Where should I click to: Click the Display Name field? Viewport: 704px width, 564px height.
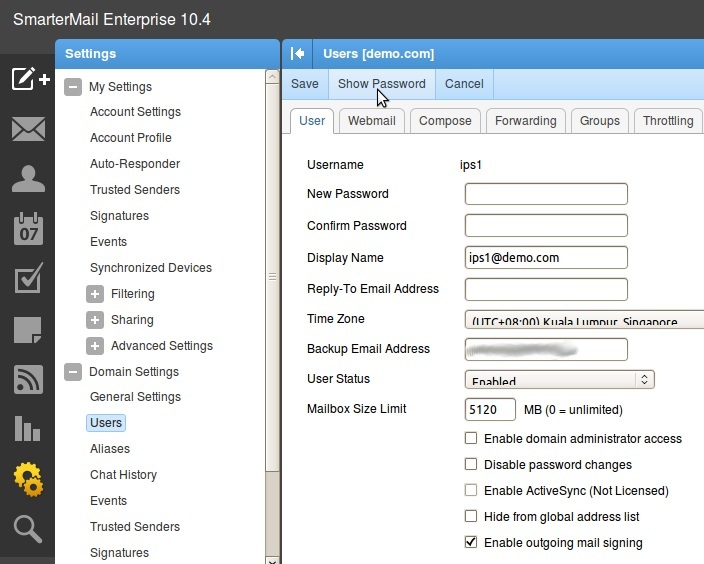click(x=546, y=257)
